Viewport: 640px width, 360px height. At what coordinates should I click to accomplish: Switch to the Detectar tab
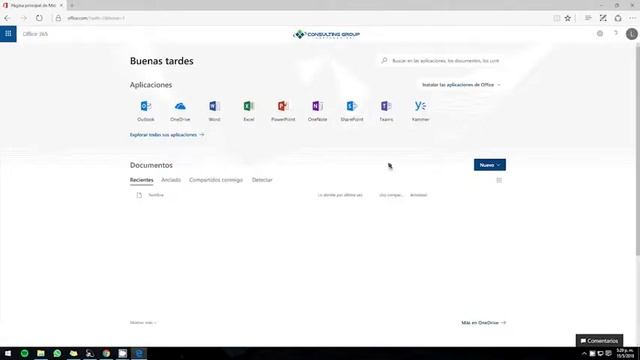(x=262, y=180)
